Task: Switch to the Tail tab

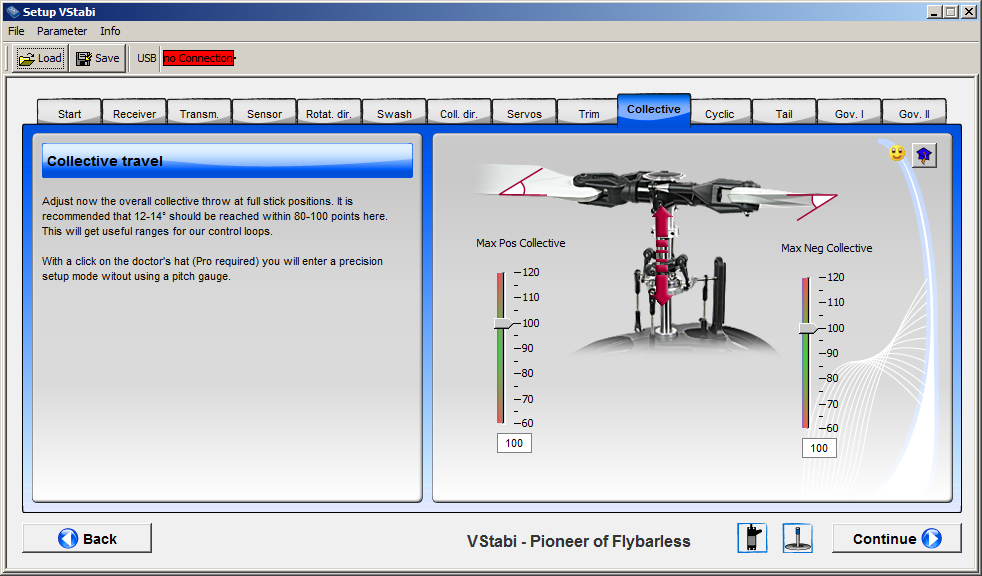Action: (x=784, y=113)
